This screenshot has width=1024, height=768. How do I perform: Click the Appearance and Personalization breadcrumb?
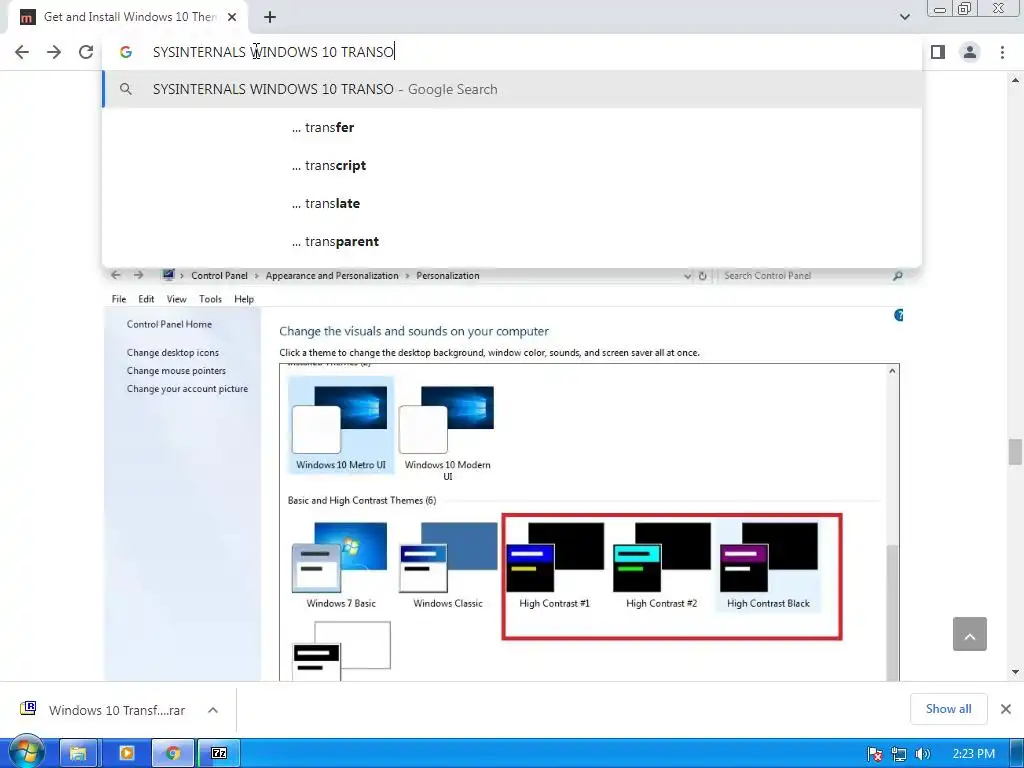tap(332, 276)
